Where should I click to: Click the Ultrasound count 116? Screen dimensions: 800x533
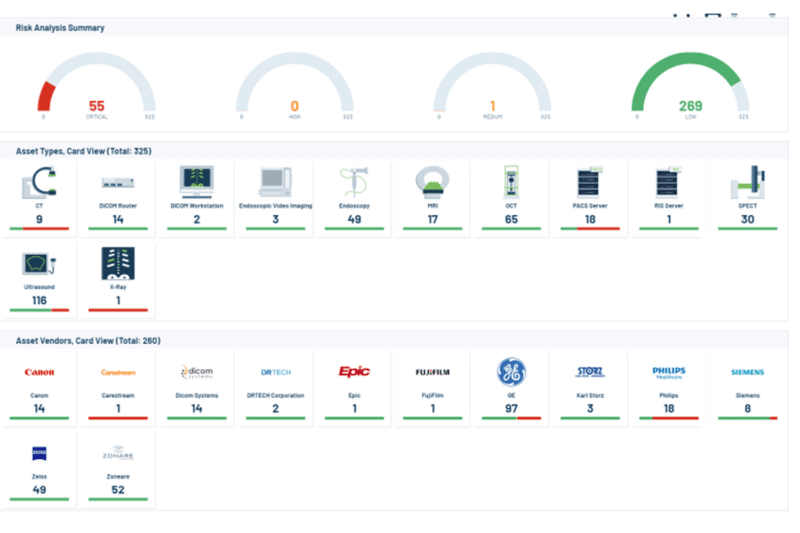click(39, 300)
